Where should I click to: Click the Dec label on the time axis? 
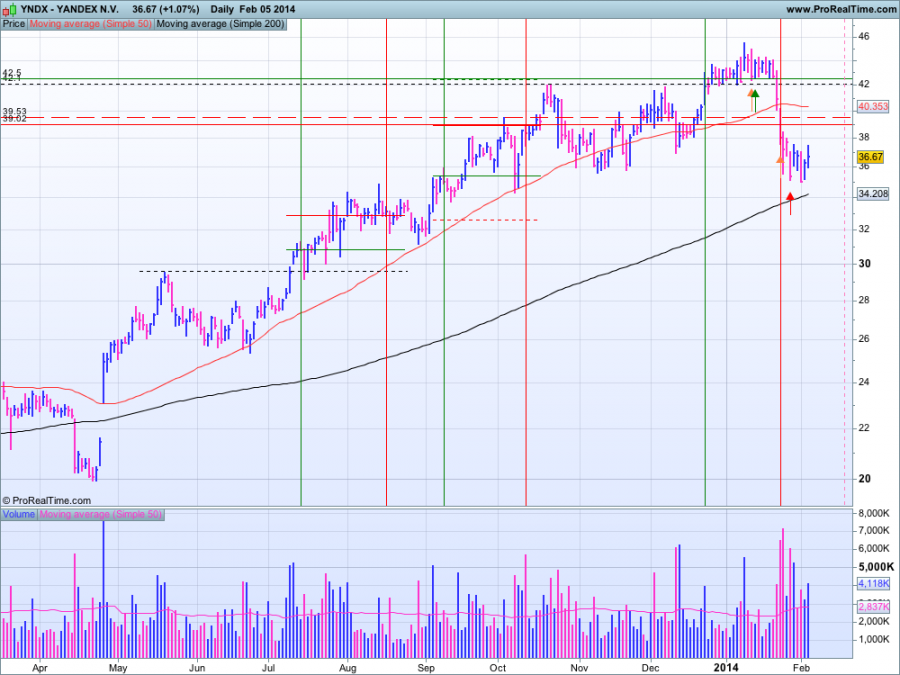pyautogui.click(x=650, y=668)
